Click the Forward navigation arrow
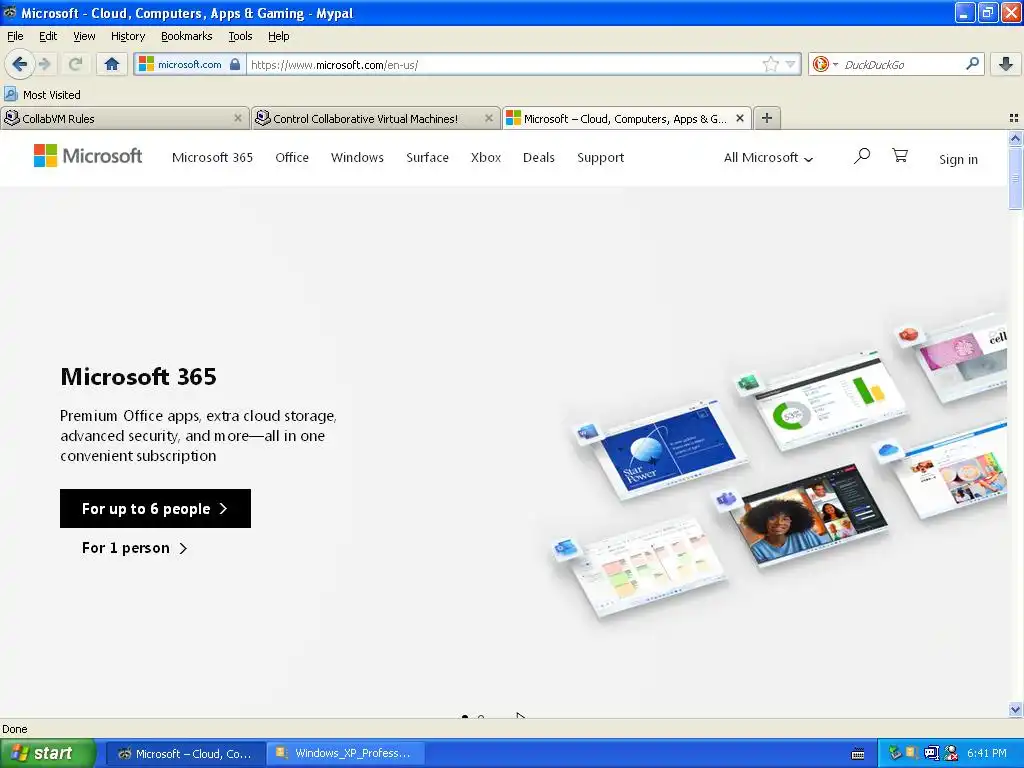Screen dimensions: 1024x768 pyautogui.click(x=45, y=64)
